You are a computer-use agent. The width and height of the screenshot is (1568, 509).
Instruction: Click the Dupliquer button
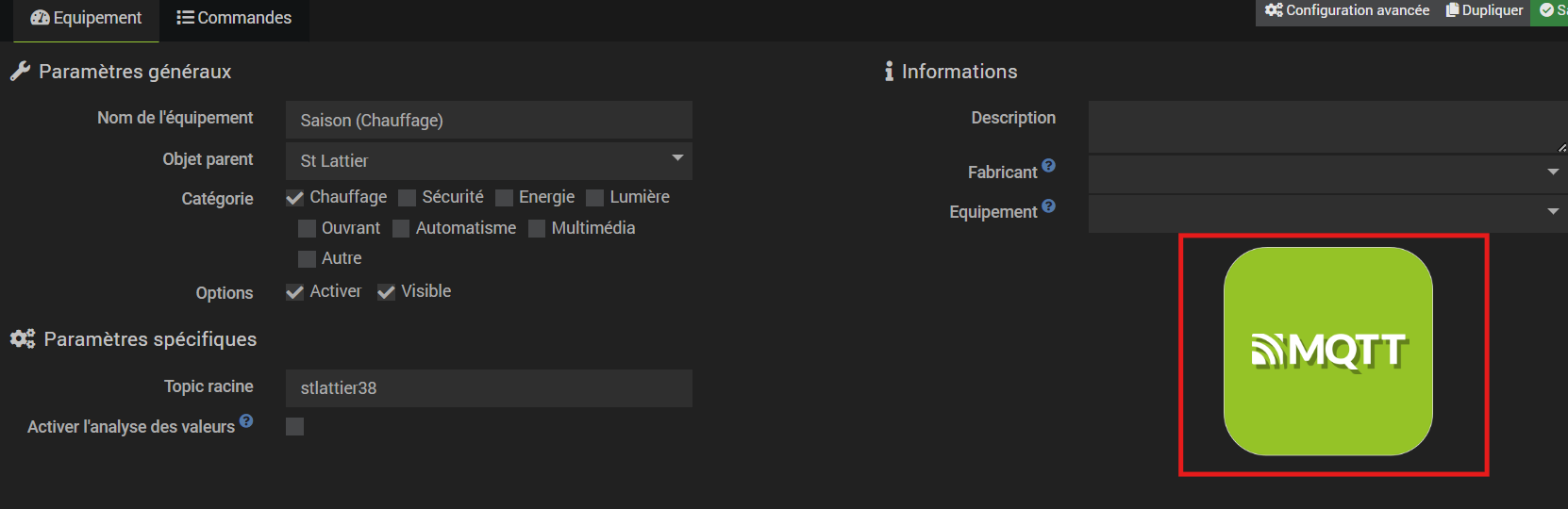[1485, 10]
